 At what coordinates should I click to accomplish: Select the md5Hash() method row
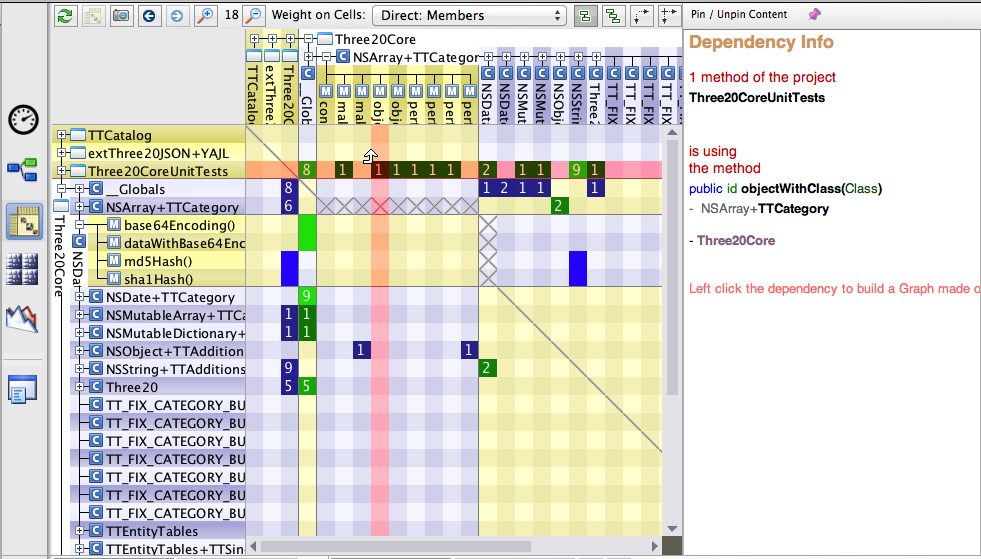click(166, 260)
